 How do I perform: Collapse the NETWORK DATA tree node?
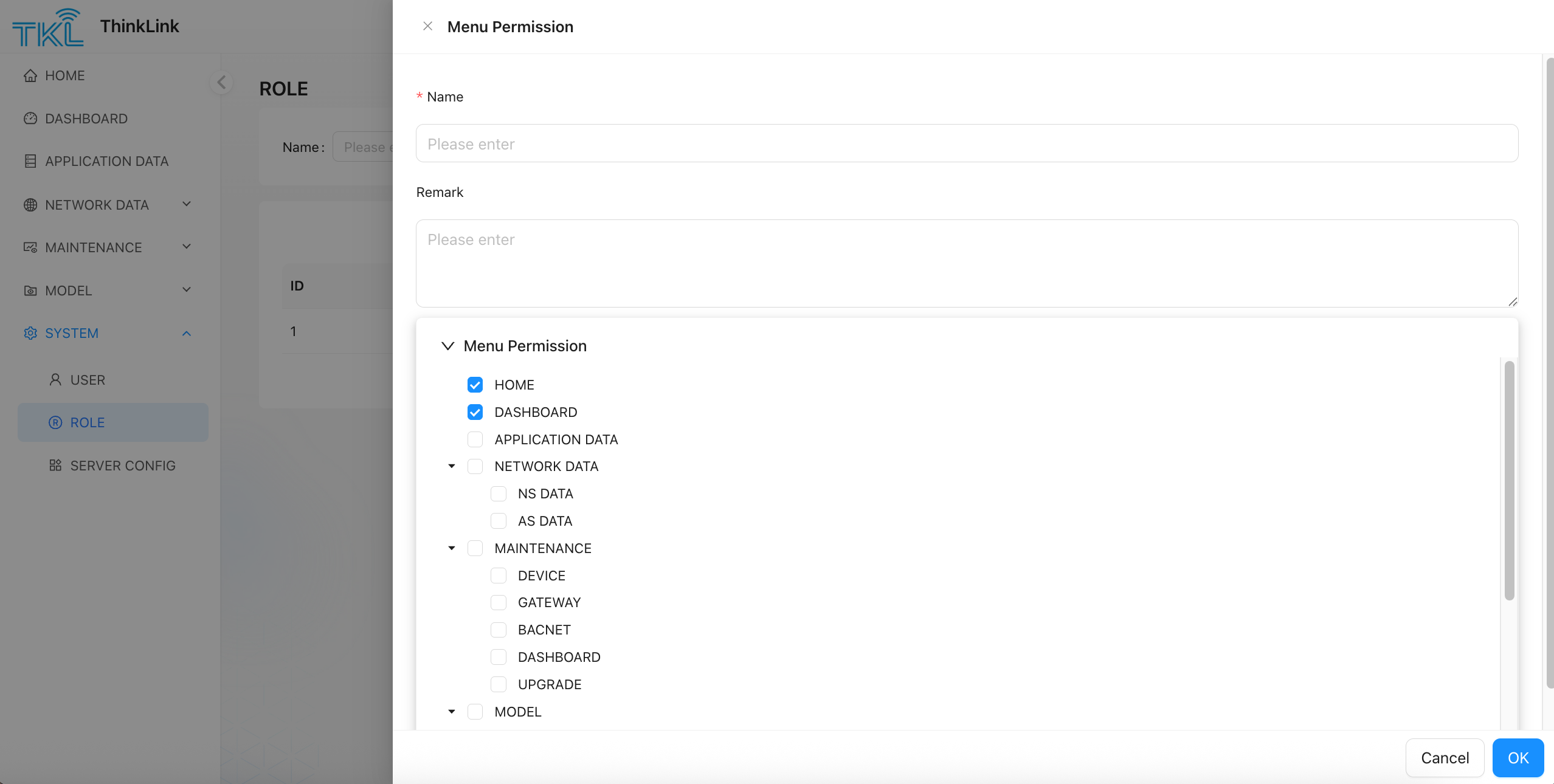[452, 466]
